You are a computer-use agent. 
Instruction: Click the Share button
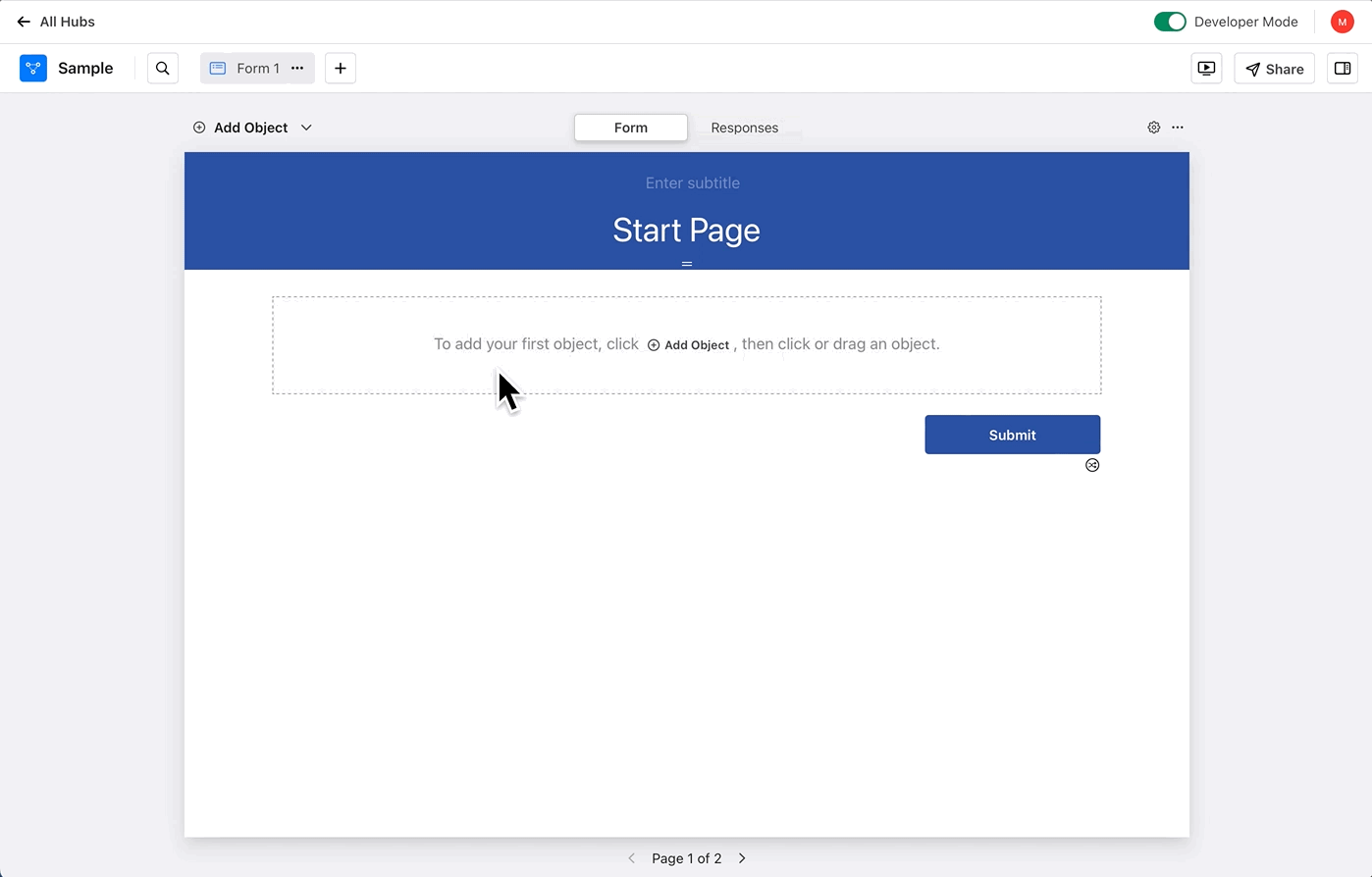1274,69
